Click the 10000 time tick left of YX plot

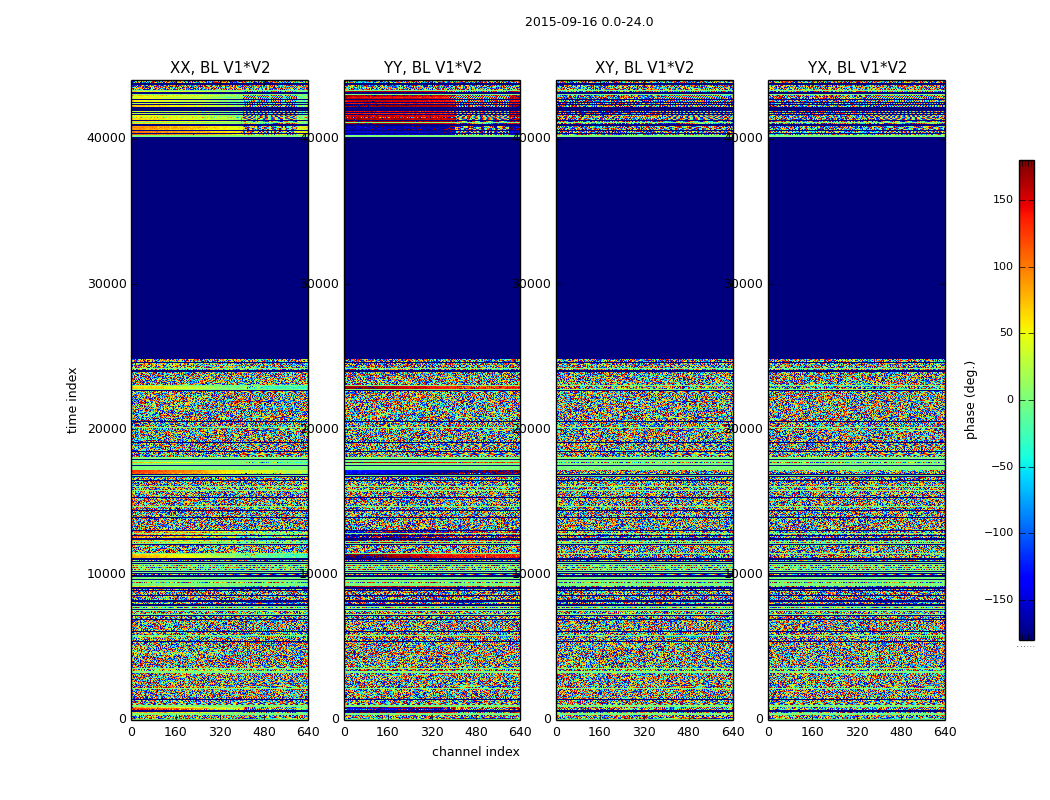point(744,574)
